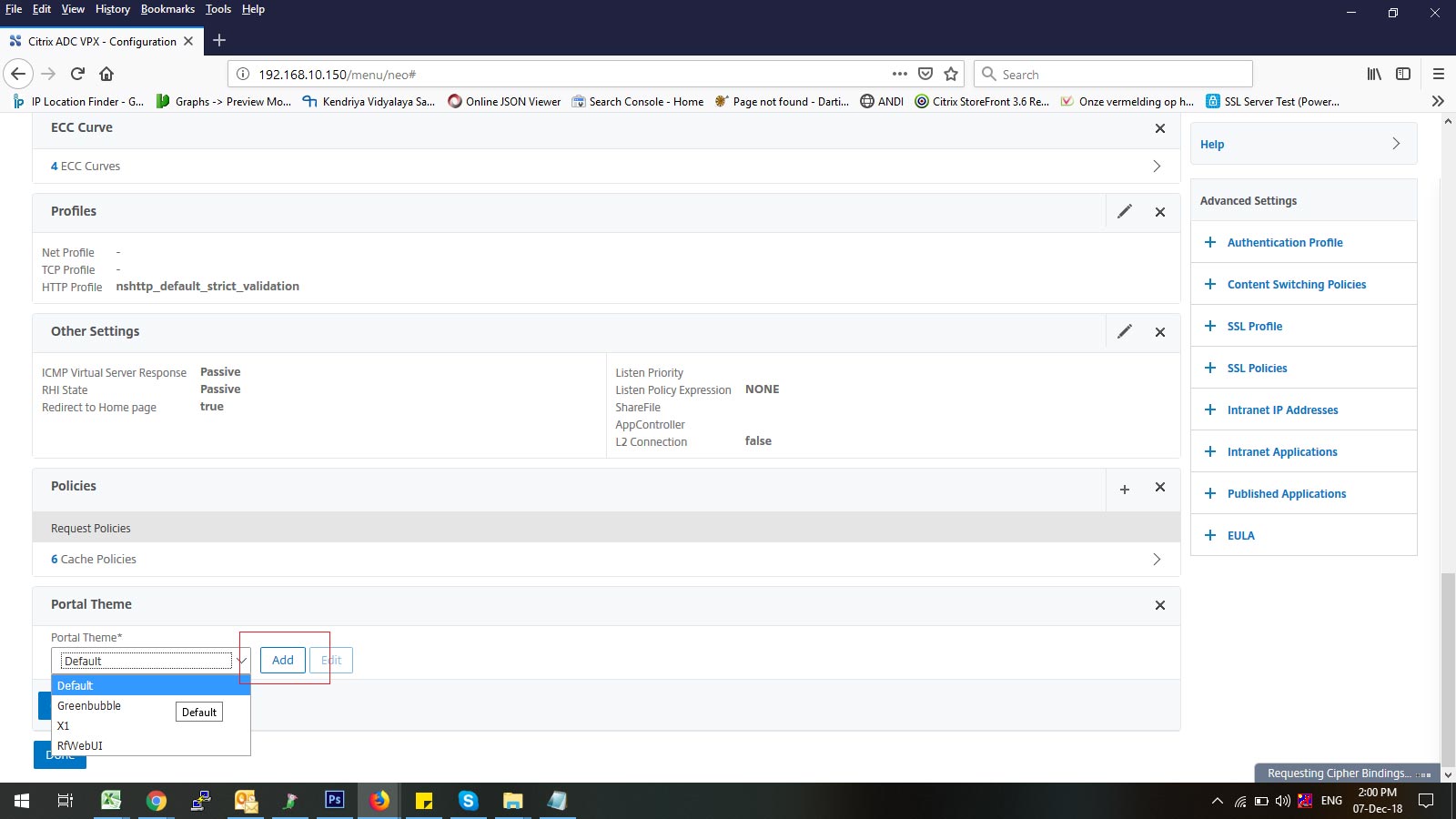Open Photoshop from the taskbar
1456x819 pixels.
(x=334, y=801)
